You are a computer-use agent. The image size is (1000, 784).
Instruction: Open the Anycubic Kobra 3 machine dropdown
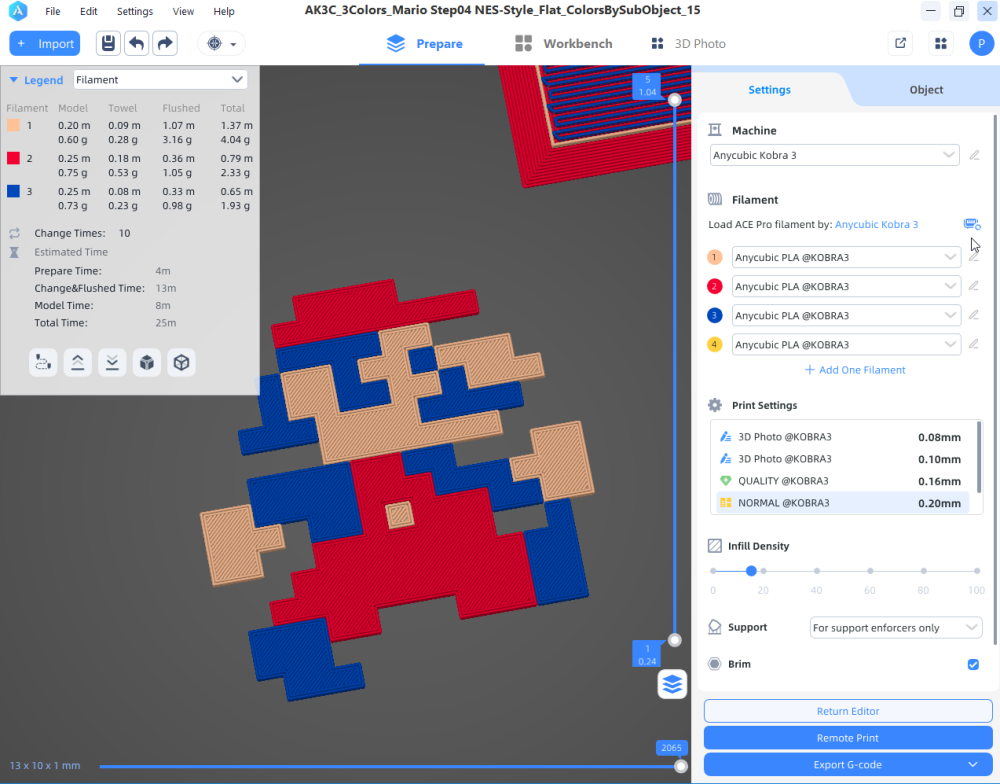pos(834,155)
